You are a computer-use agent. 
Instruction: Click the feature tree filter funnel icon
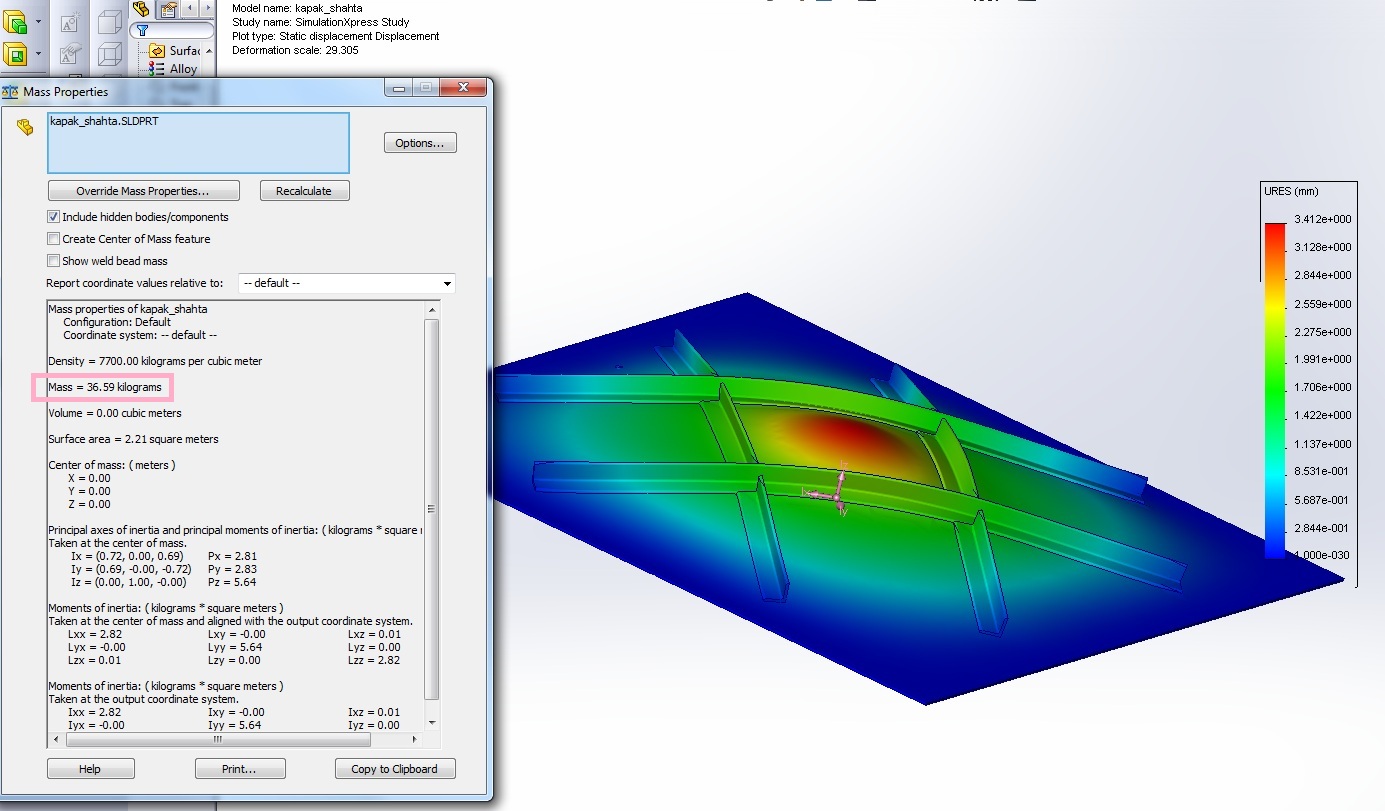(x=143, y=30)
